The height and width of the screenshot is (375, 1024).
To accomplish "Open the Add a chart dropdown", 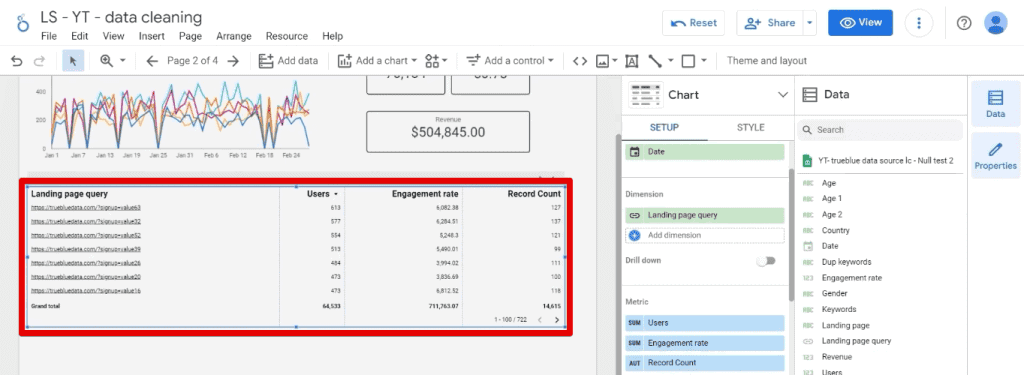I will click(377, 61).
